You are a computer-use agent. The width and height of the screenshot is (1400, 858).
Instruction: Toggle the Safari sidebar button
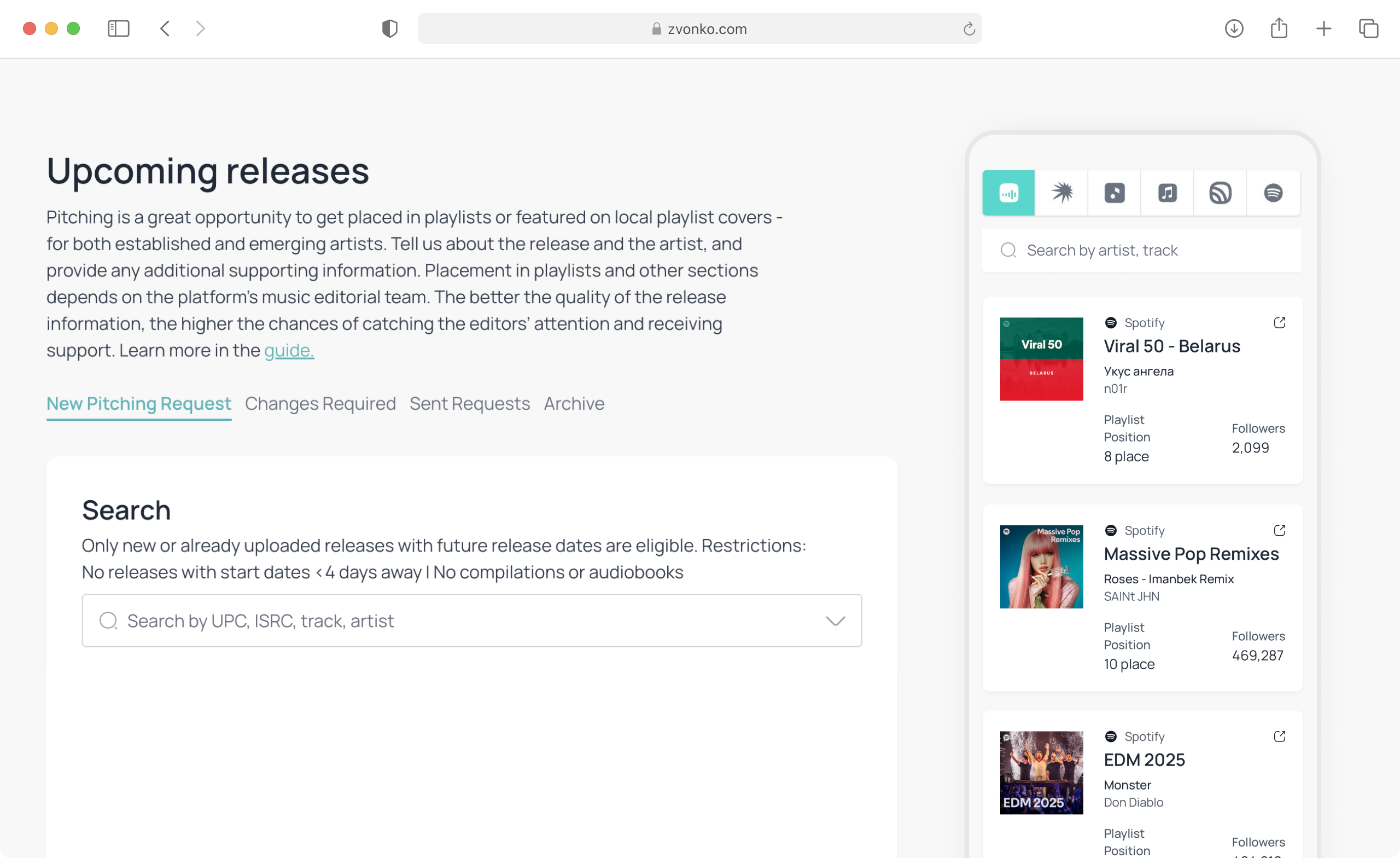pyautogui.click(x=118, y=28)
